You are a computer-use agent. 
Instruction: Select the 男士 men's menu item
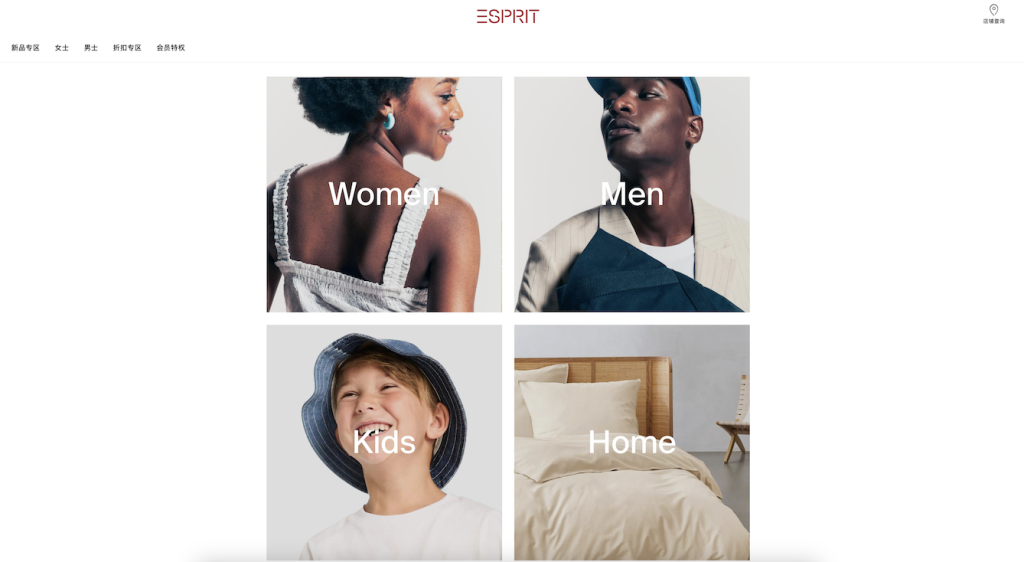[x=91, y=48]
